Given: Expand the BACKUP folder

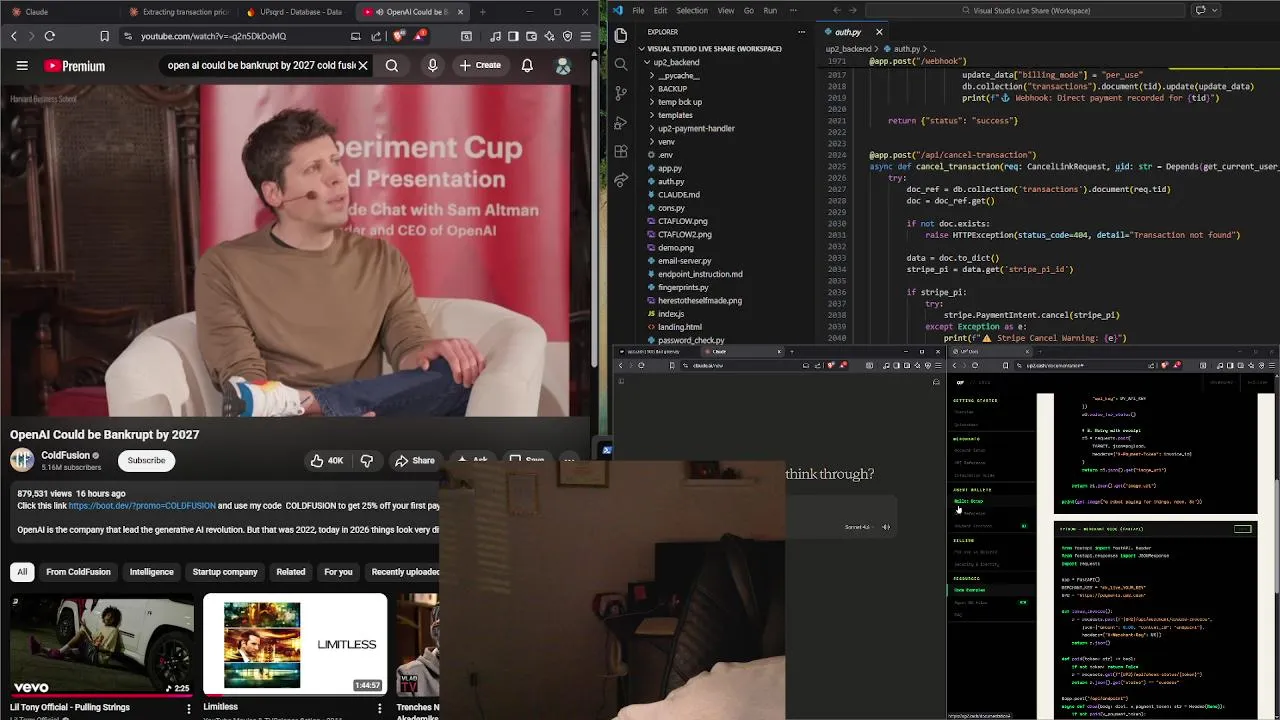Looking at the screenshot, I should click(x=672, y=89).
